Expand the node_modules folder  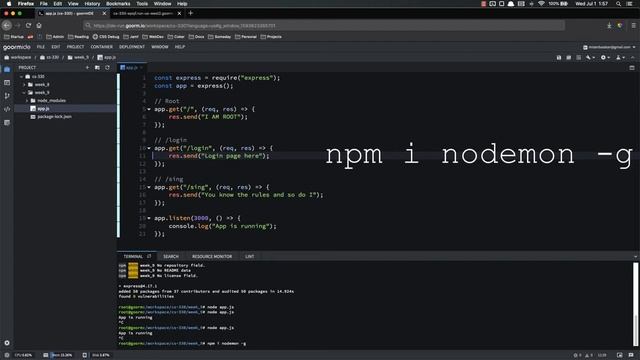(x=27, y=100)
